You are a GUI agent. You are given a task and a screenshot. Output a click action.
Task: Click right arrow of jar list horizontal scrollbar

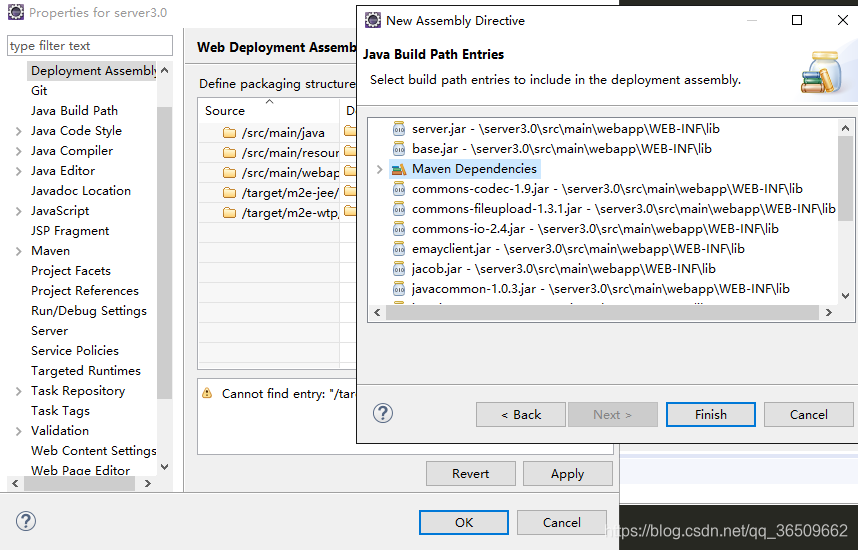(828, 312)
